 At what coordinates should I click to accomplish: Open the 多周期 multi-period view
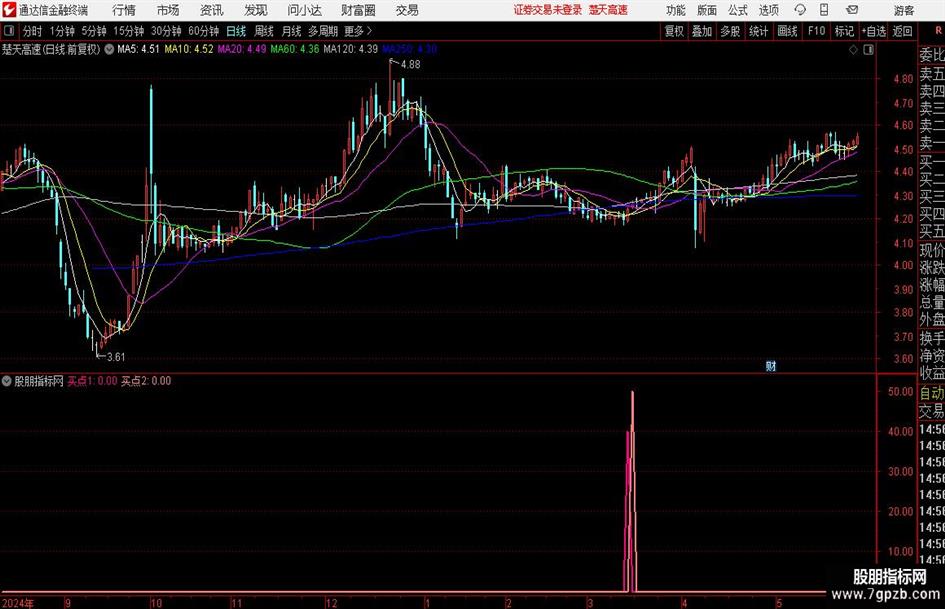point(323,31)
